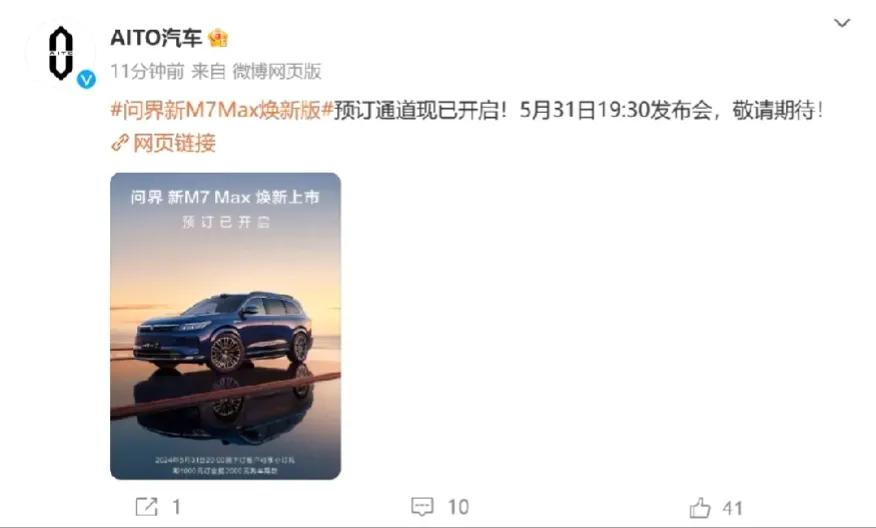Screen dimensions: 876x528
Task: Click the gold membership badge beside AITO汽车
Action: (218, 39)
